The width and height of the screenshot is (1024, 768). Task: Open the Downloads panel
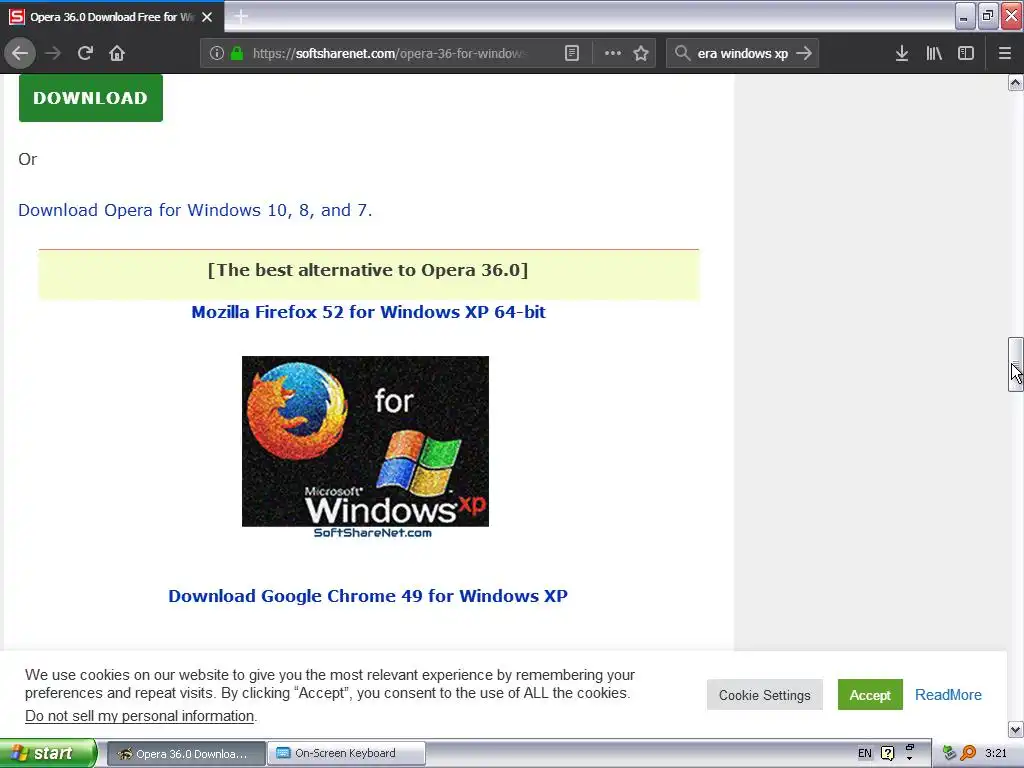(x=902, y=53)
